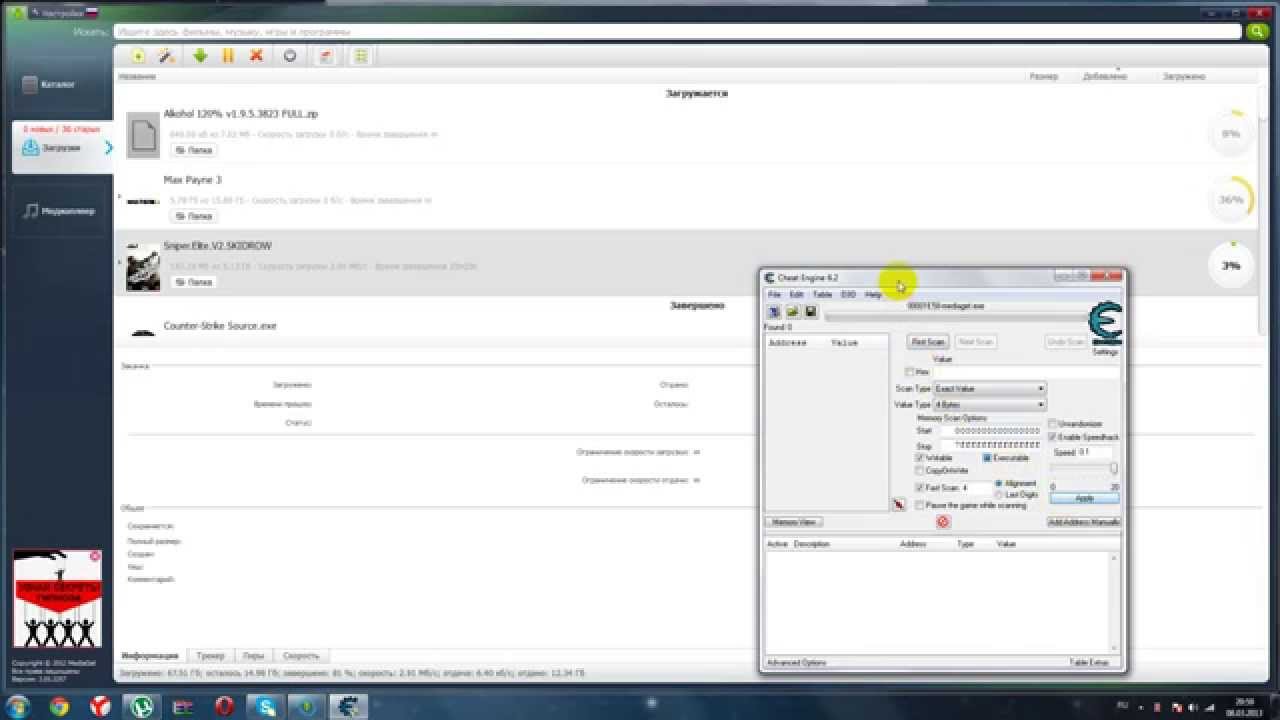Switch to the Пиры tab in MediaGet
Image resolution: width=1280 pixels, height=720 pixels.
point(253,656)
